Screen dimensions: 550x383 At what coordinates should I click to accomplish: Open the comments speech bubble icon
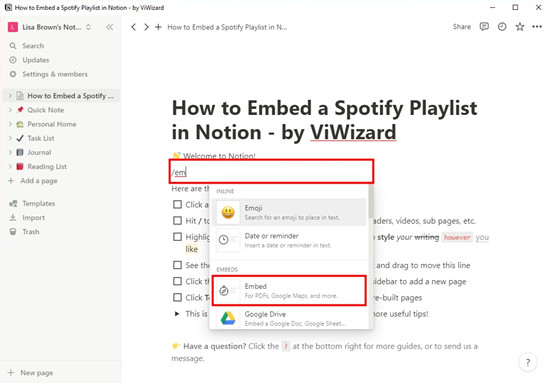pos(484,27)
